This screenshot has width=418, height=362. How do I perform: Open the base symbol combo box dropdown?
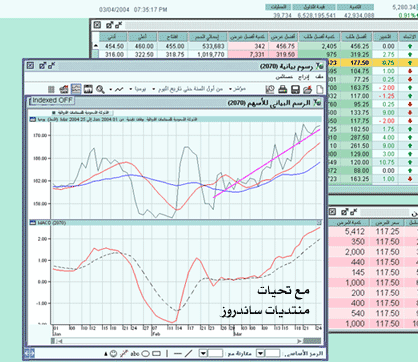pos(261,353)
